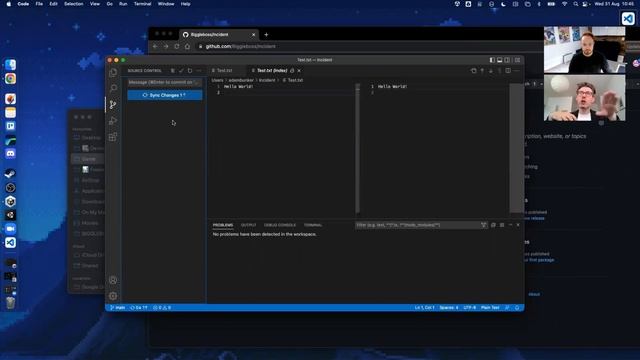The width and height of the screenshot is (640, 360).
Task: Open the Terminal menu in macOS menu bar
Action: [142, 4]
